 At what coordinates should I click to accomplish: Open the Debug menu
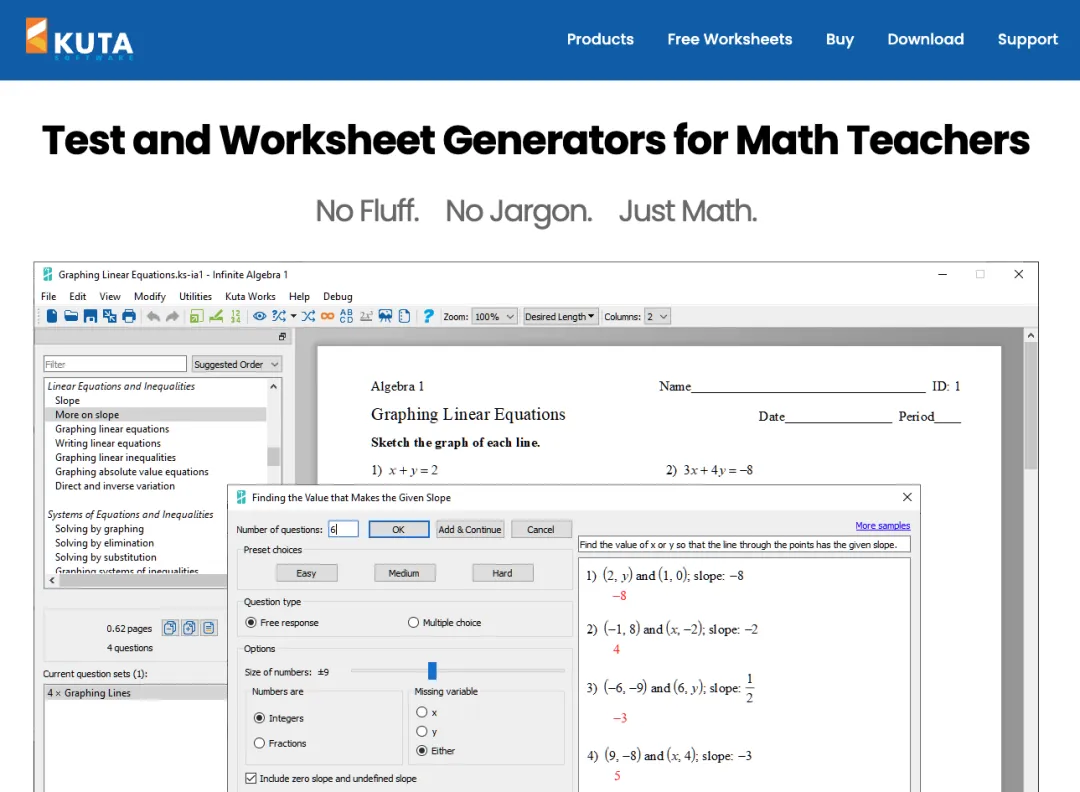[x=338, y=296]
